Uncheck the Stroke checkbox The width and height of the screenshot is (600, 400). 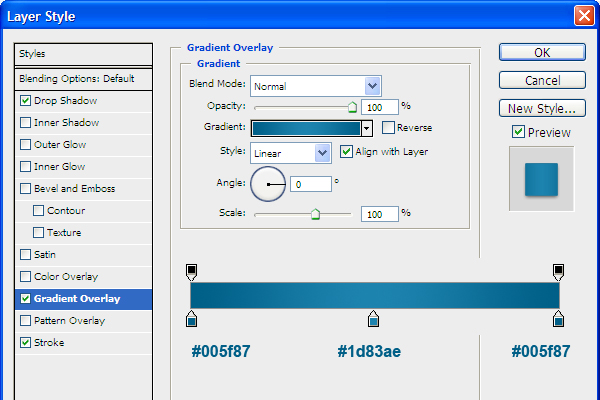25,343
